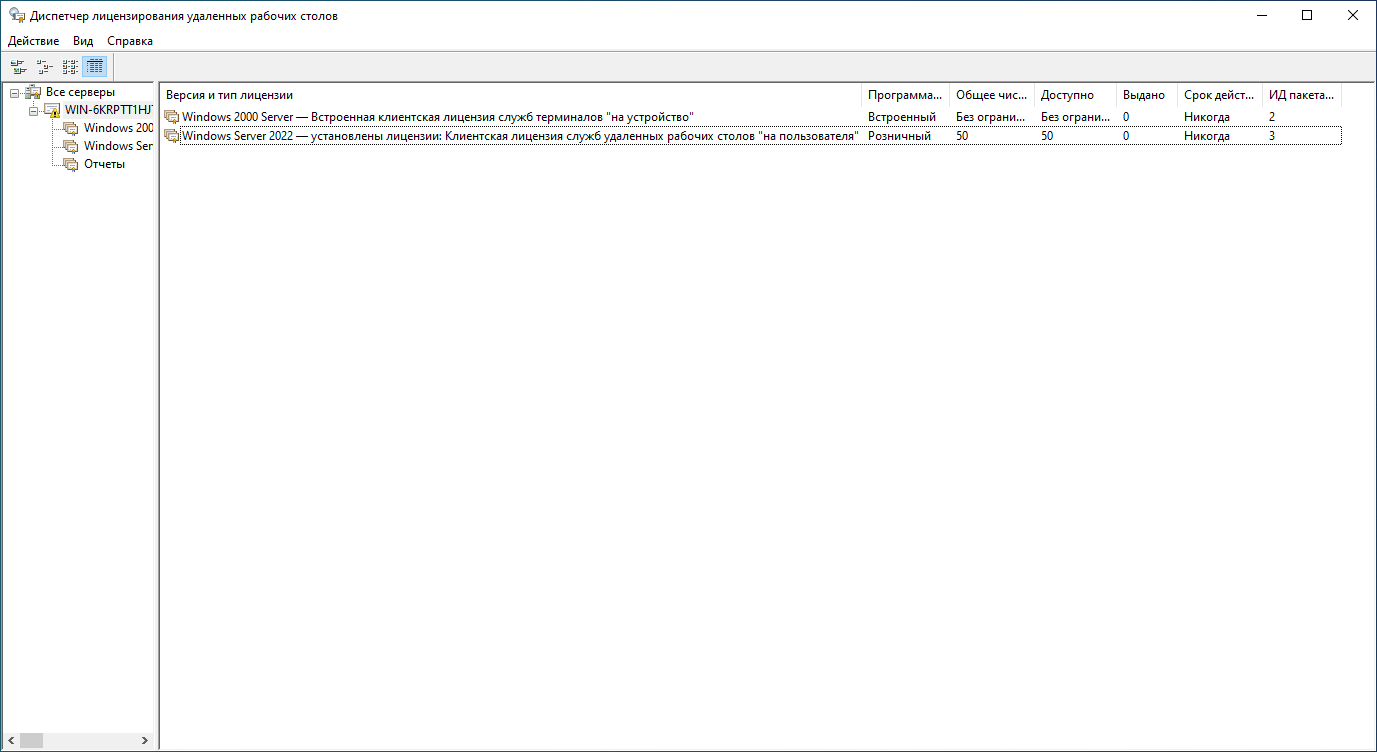Screen dimensions: 1377x752
Task: Sort by Версия и тип лицензии column header
Action: click(x=511, y=95)
